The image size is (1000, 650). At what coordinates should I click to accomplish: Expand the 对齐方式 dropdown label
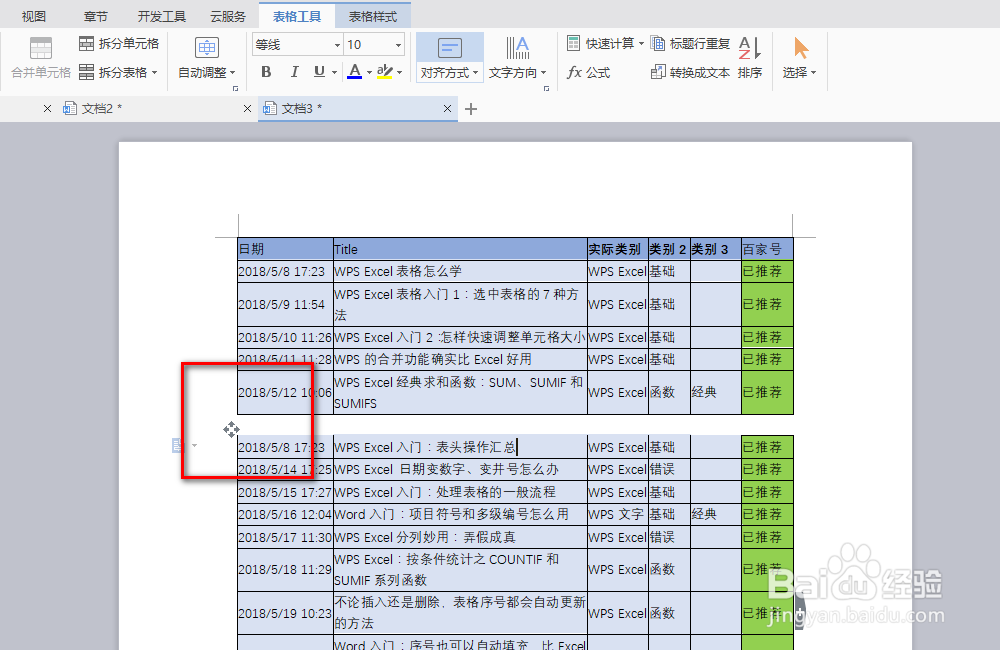[450, 73]
